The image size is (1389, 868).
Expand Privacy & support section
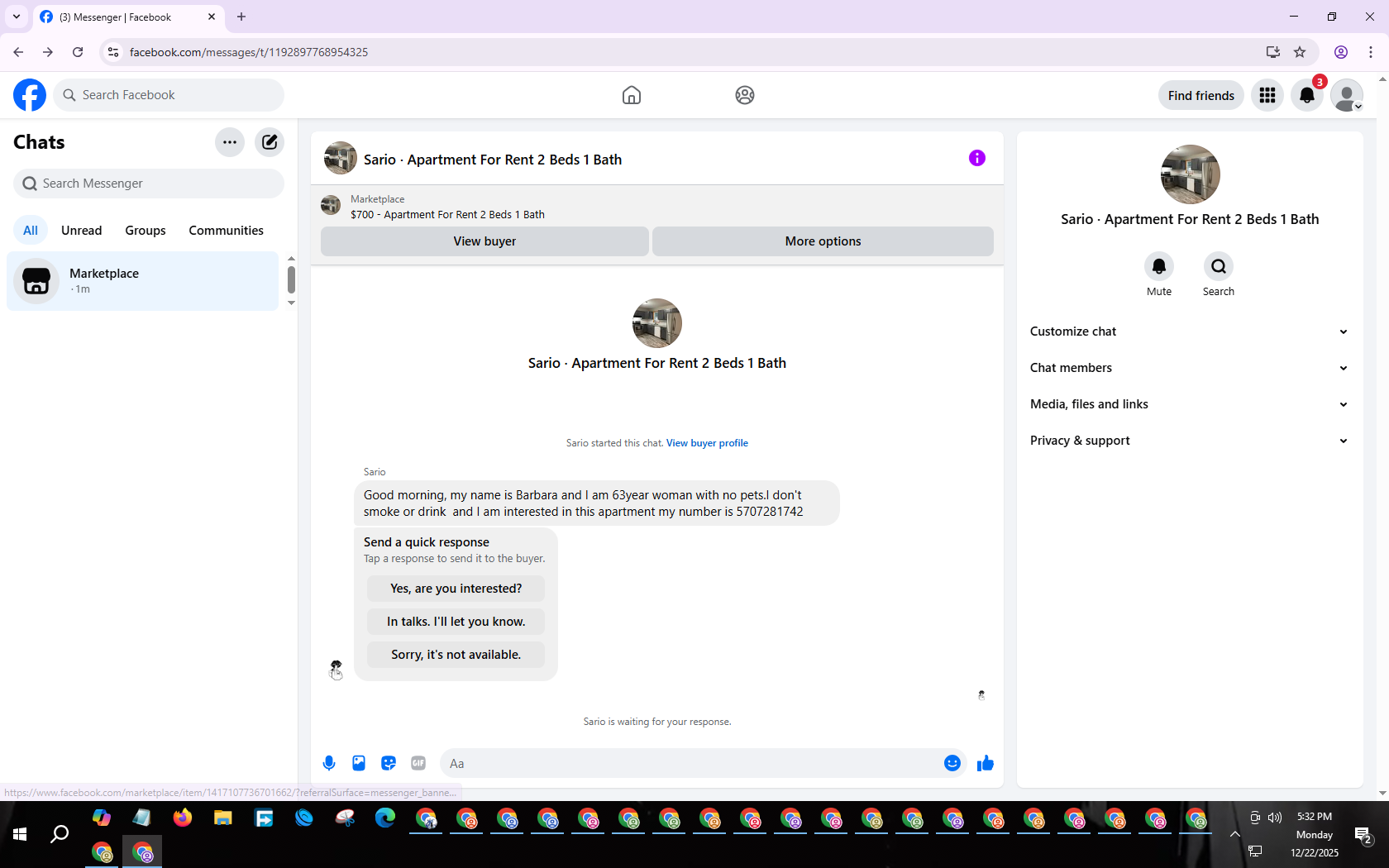click(1189, 441)
